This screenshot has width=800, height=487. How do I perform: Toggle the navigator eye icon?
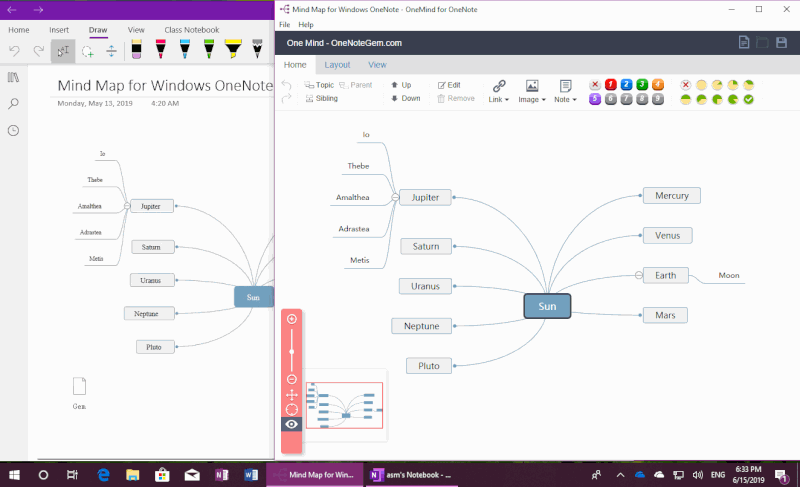pyautogui.click(x=292, y=424)
